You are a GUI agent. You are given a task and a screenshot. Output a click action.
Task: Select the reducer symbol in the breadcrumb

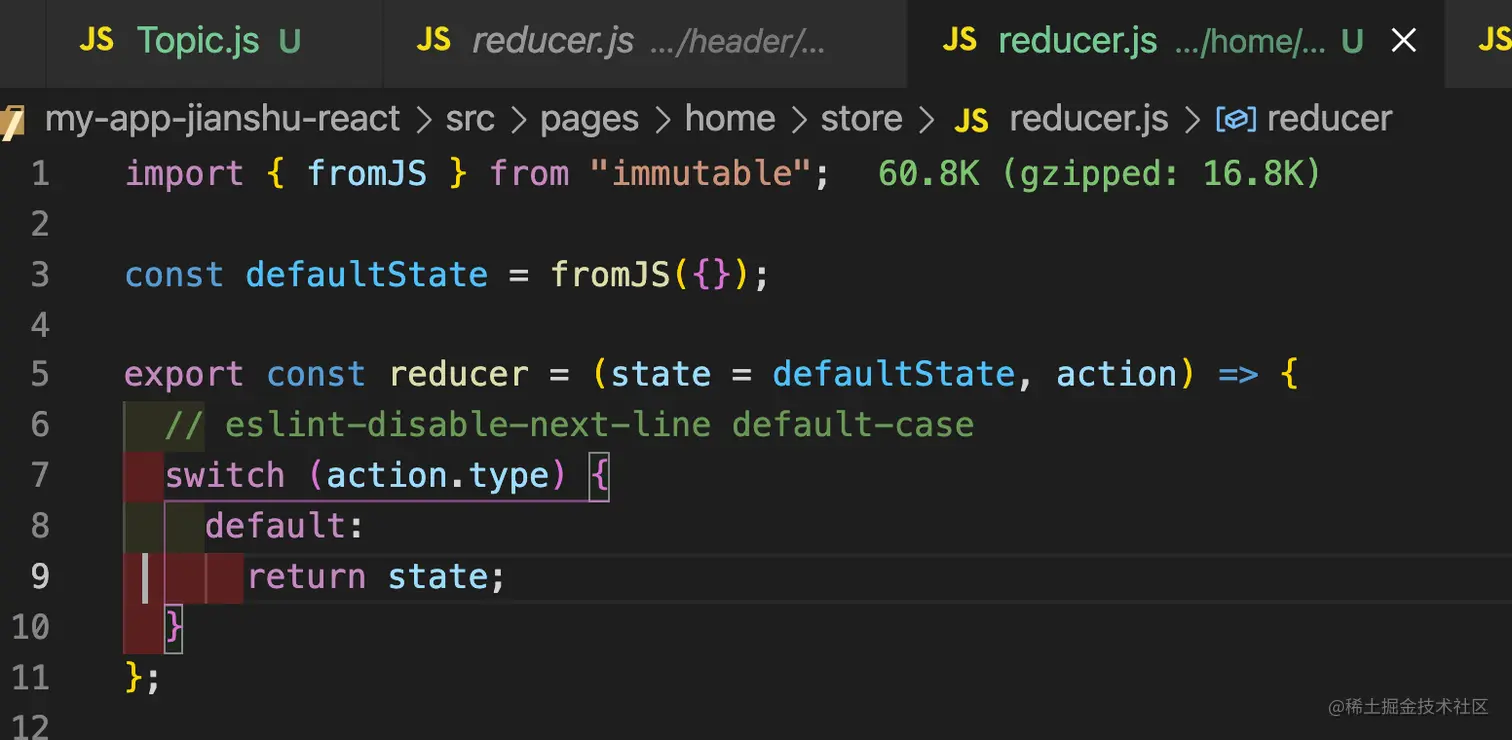[1329, 119]
